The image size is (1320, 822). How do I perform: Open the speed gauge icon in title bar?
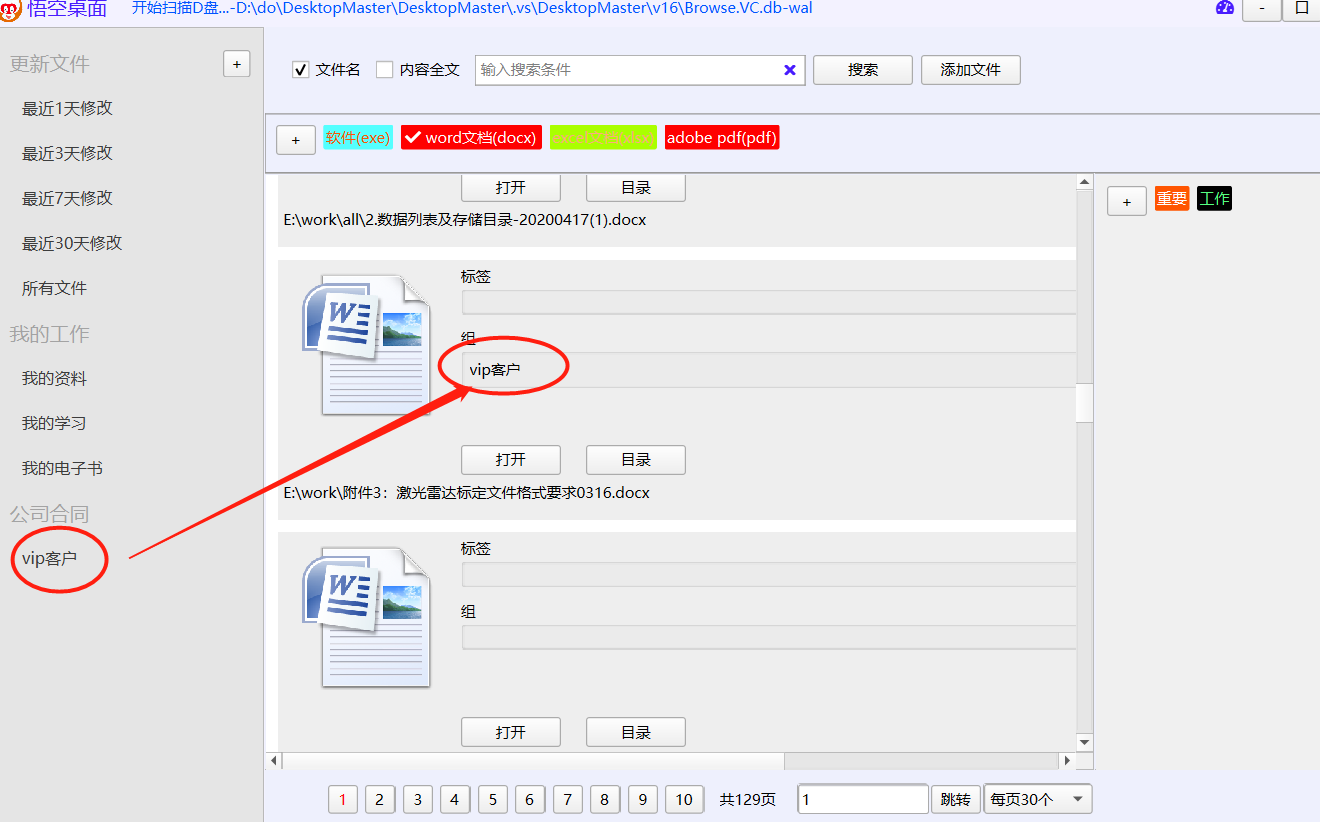1225,8
